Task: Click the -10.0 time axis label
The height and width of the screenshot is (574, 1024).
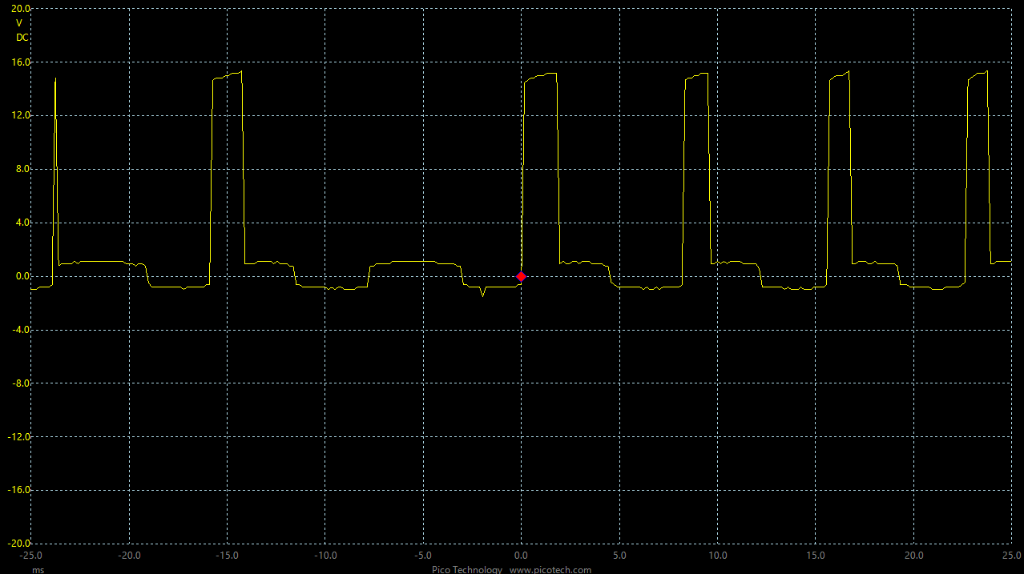Action: tap(325, 554)
